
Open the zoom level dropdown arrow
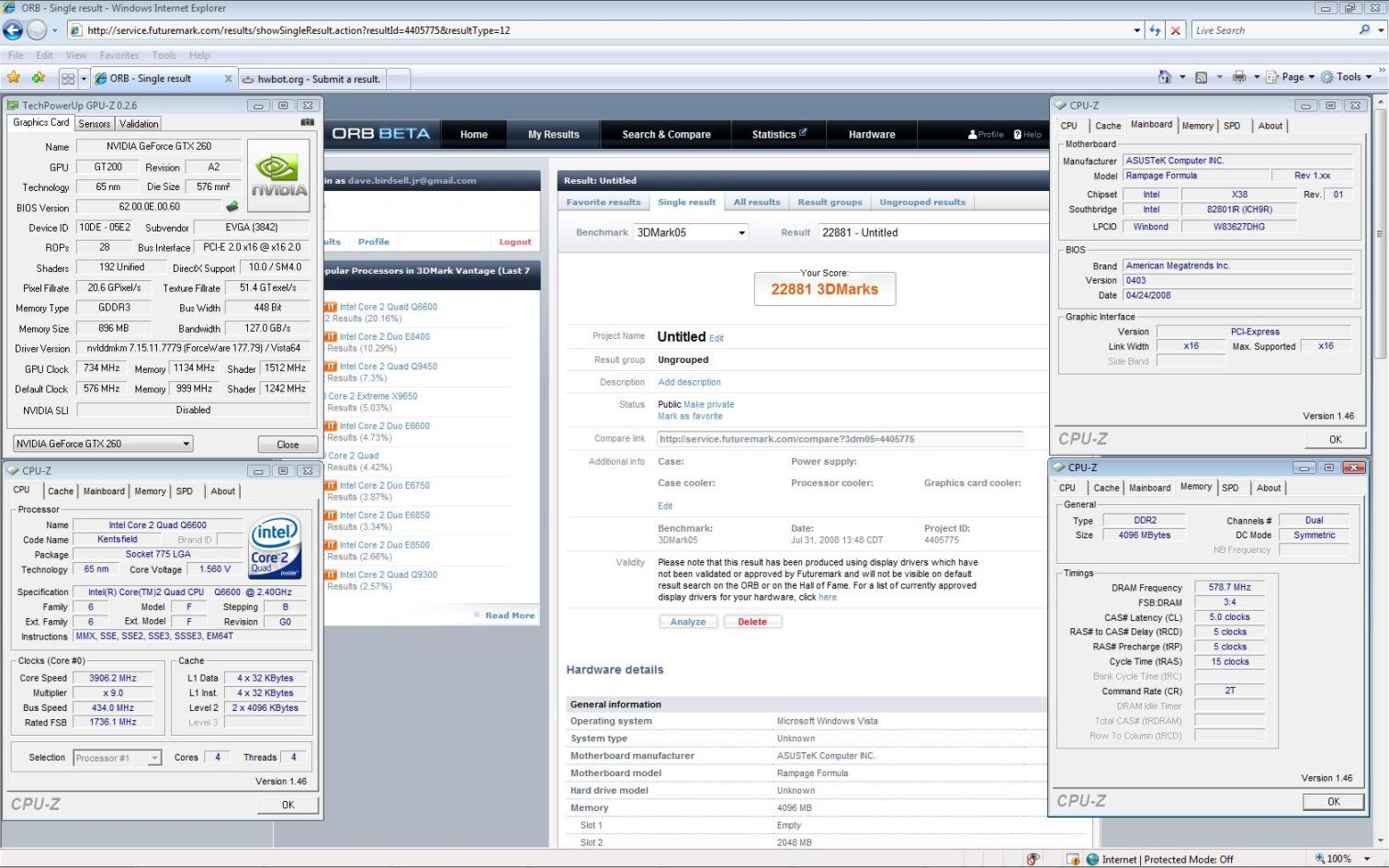click(1367, 859)
